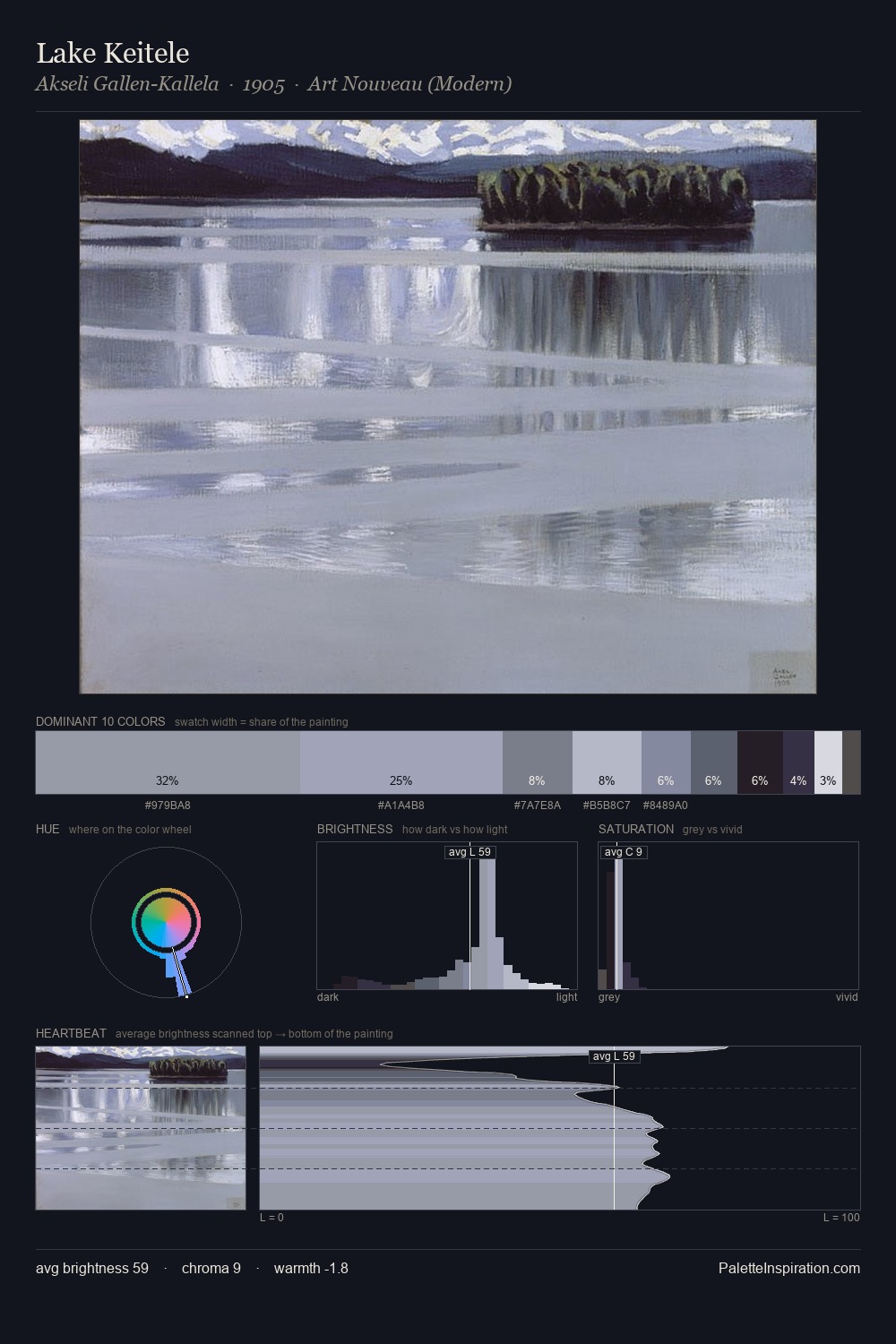Viewport: 896px width, 1344px height.
Task: Click the 'Lake Keitele' title
Action: pyautogui.click(x=113, y=53)
